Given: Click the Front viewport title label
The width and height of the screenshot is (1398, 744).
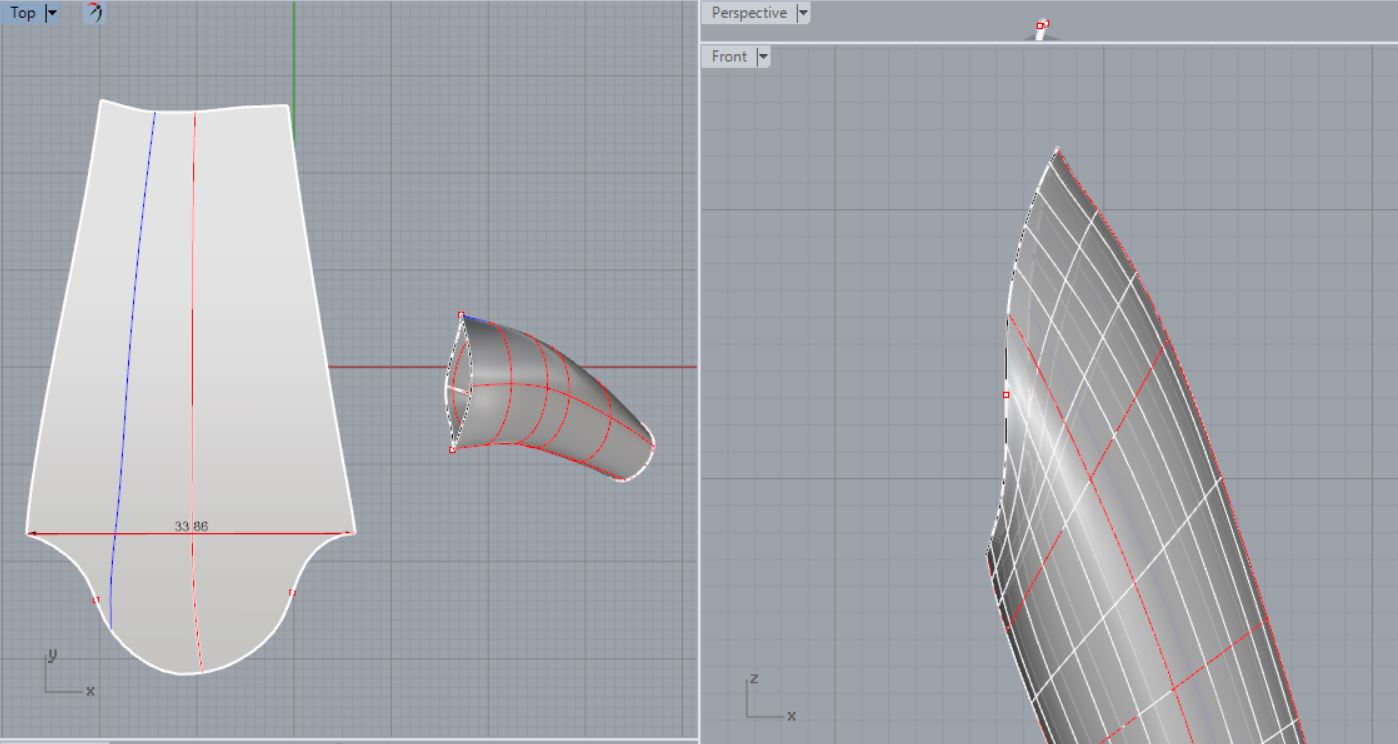Looking at the screenshot, I should click(x=729, y=57).
